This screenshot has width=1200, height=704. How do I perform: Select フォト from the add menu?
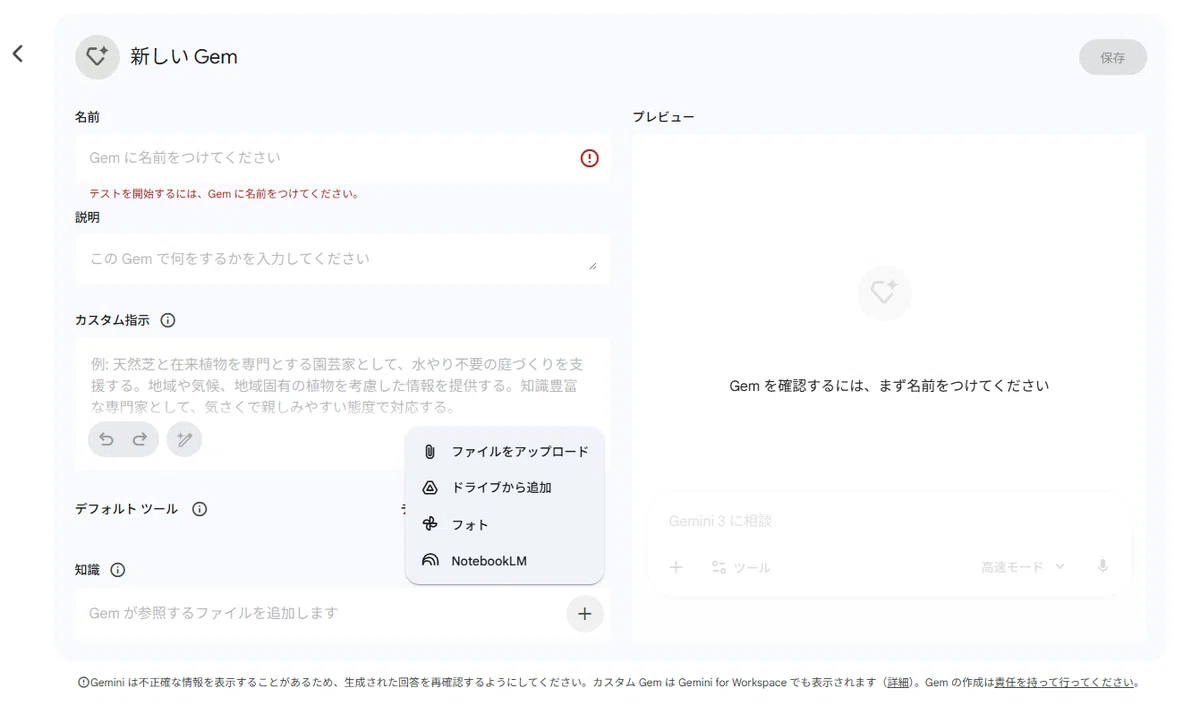505,524
